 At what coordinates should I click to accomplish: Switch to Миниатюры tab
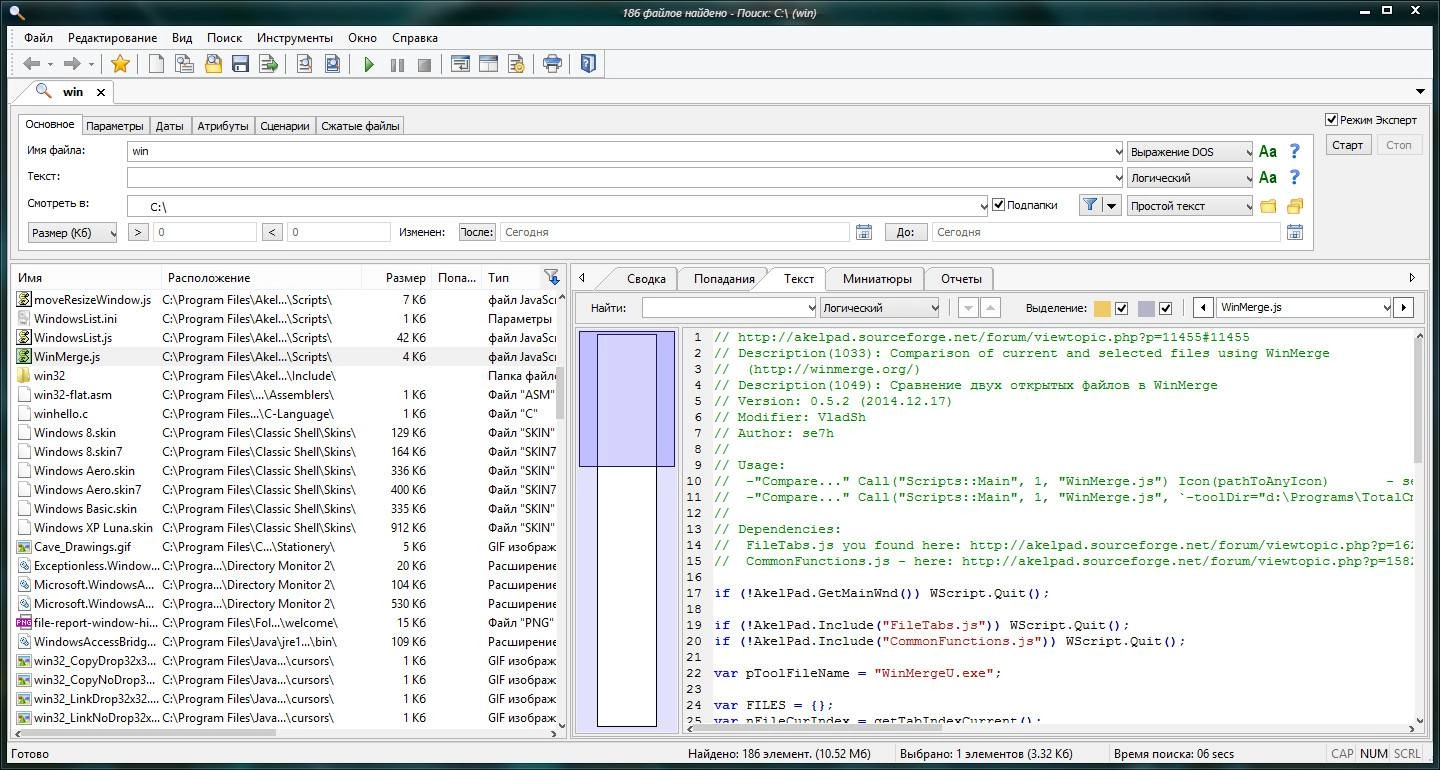876,279
